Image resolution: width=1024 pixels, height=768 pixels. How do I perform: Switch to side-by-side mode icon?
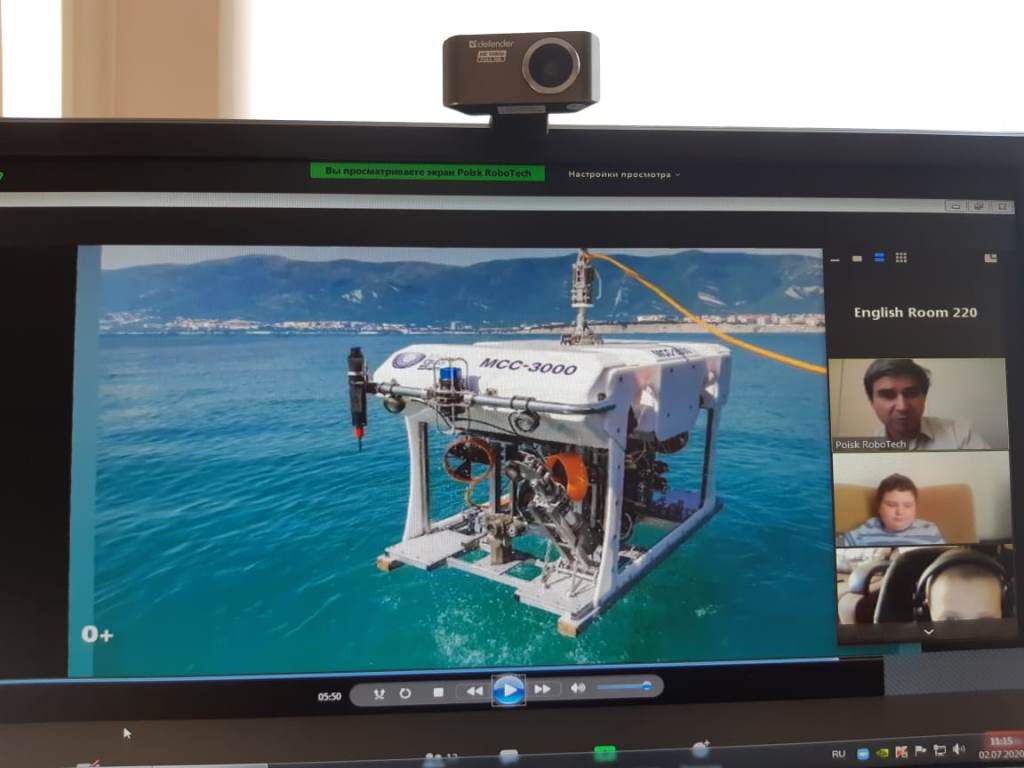click(991, 258)
